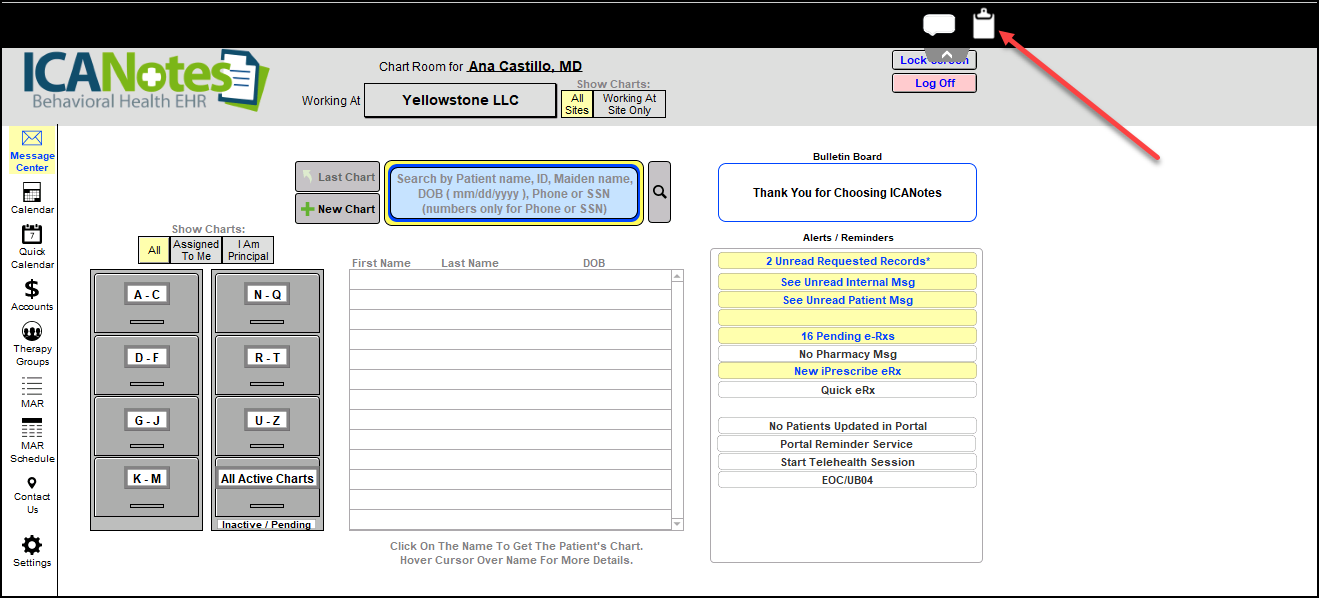
Task: Click the New Chart button
Action: coord(337,209)
